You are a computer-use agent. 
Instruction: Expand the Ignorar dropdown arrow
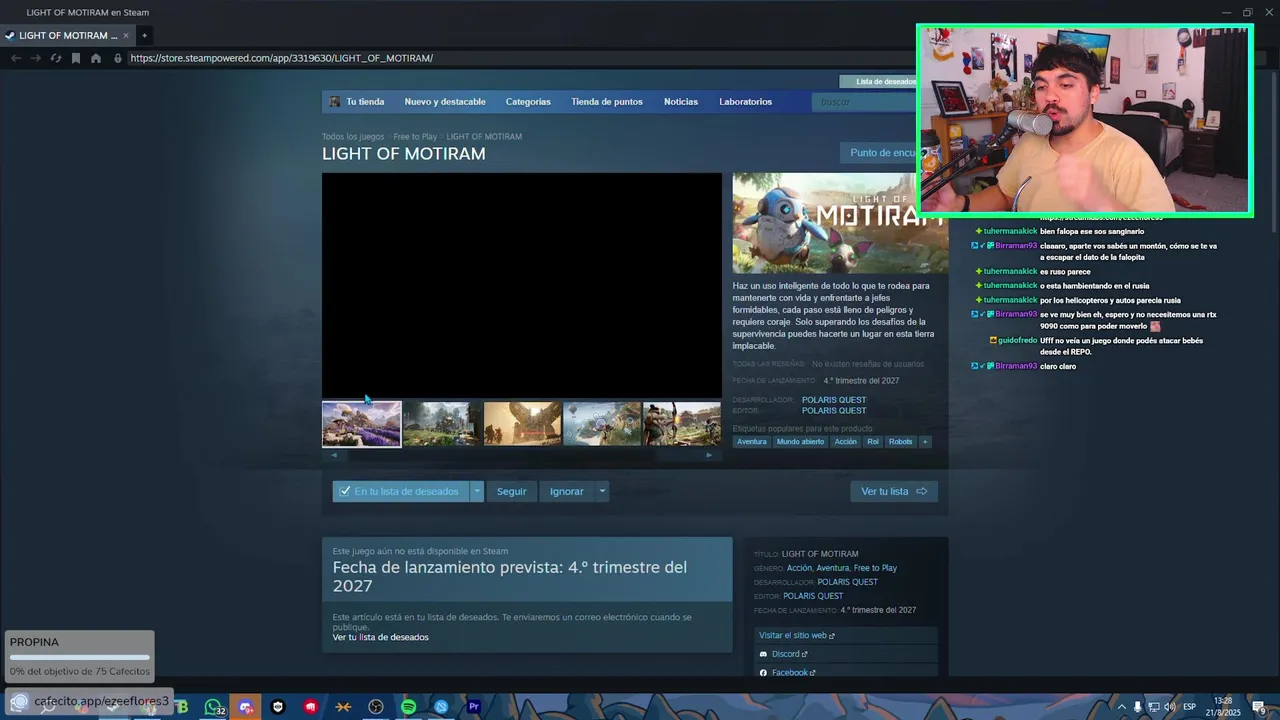[602, 491]
